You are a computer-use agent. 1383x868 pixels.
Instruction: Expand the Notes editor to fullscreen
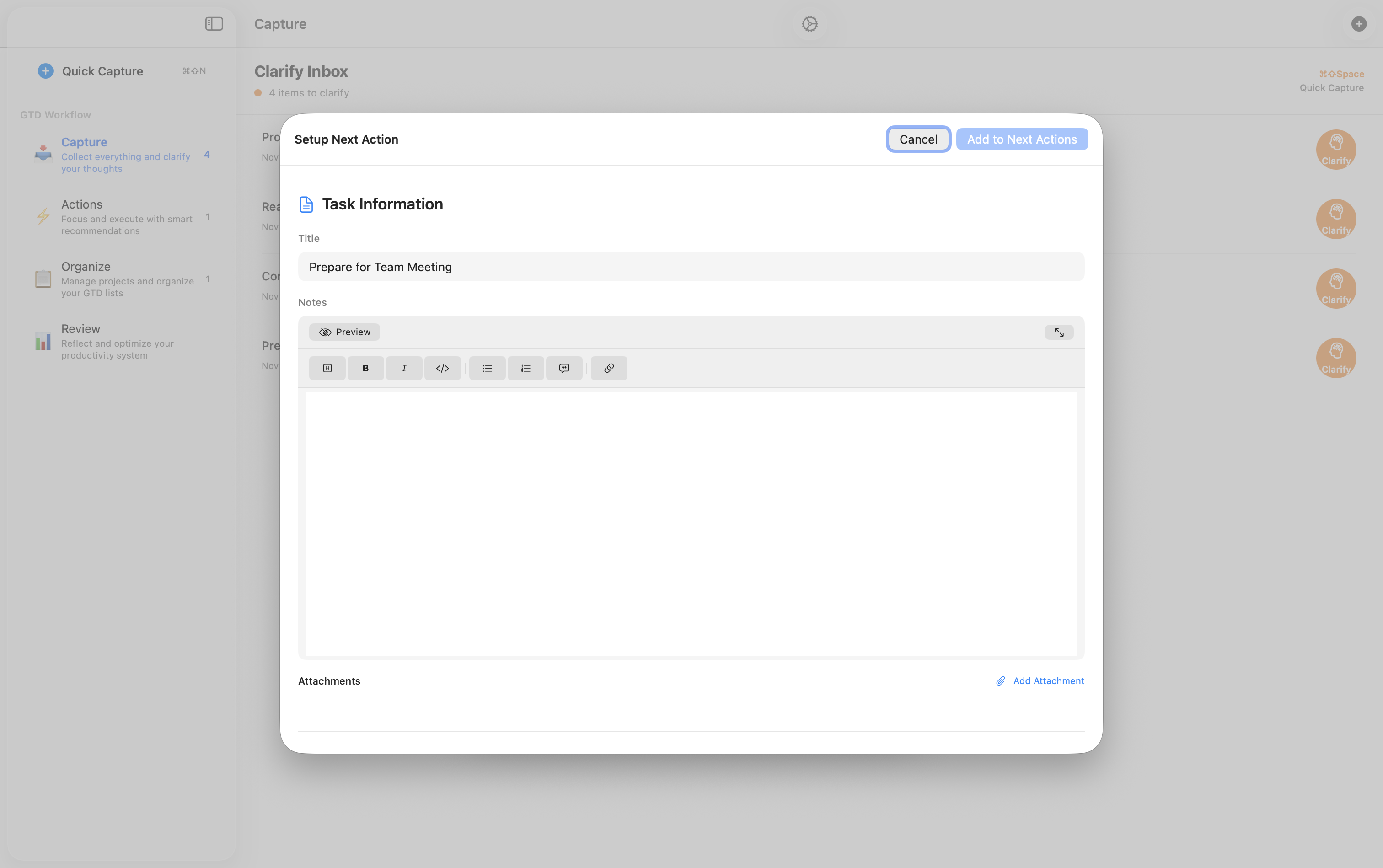(1059, 332)
